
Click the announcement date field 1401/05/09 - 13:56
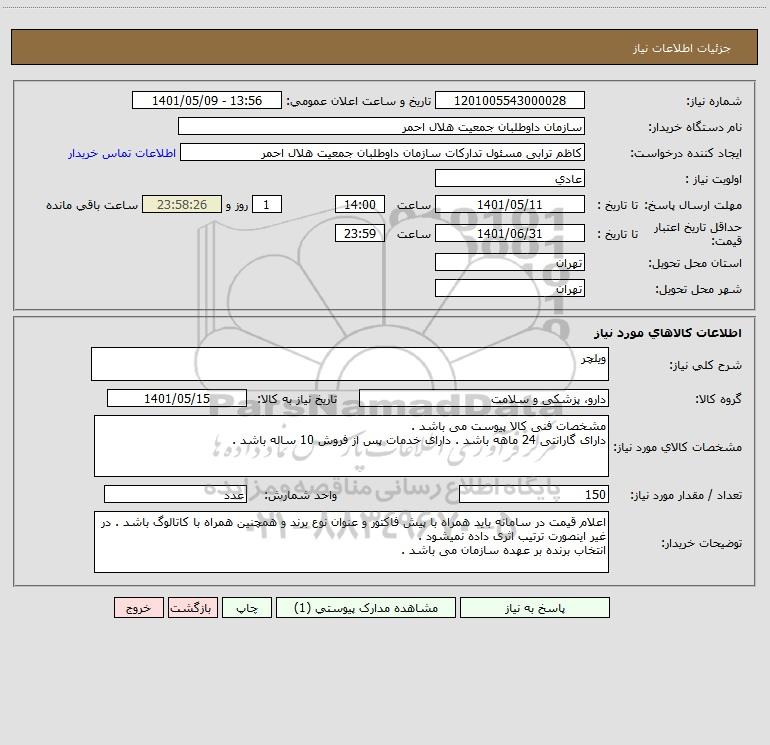(x=207, y=100)
